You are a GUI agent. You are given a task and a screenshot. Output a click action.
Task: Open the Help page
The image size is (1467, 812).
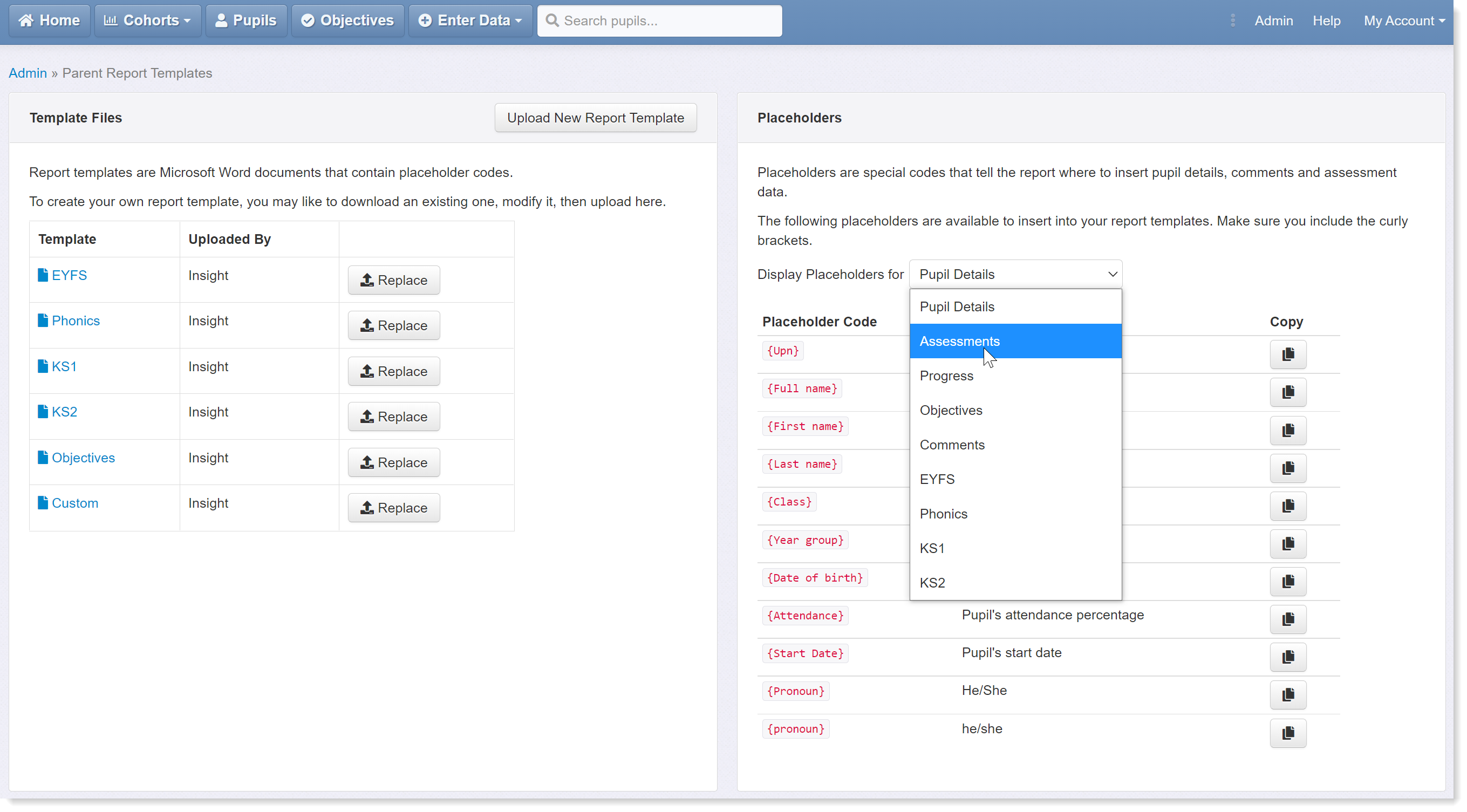pyautogui.click(x=1326, y=21)
